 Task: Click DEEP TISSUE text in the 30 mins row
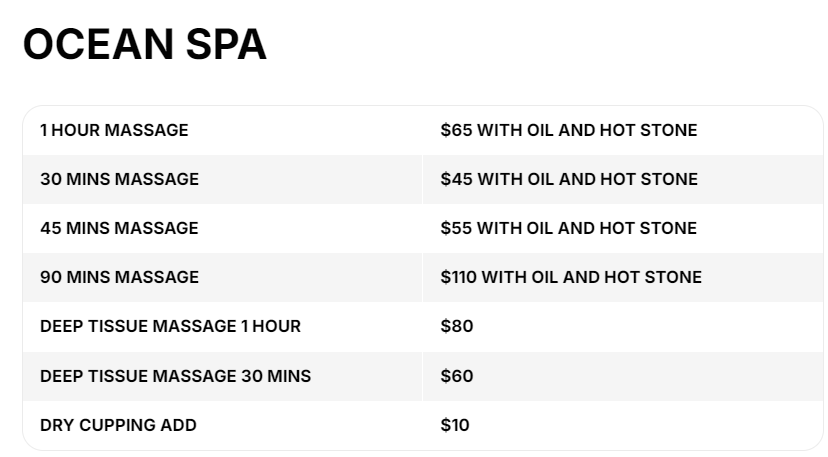(x=85, y=376)
